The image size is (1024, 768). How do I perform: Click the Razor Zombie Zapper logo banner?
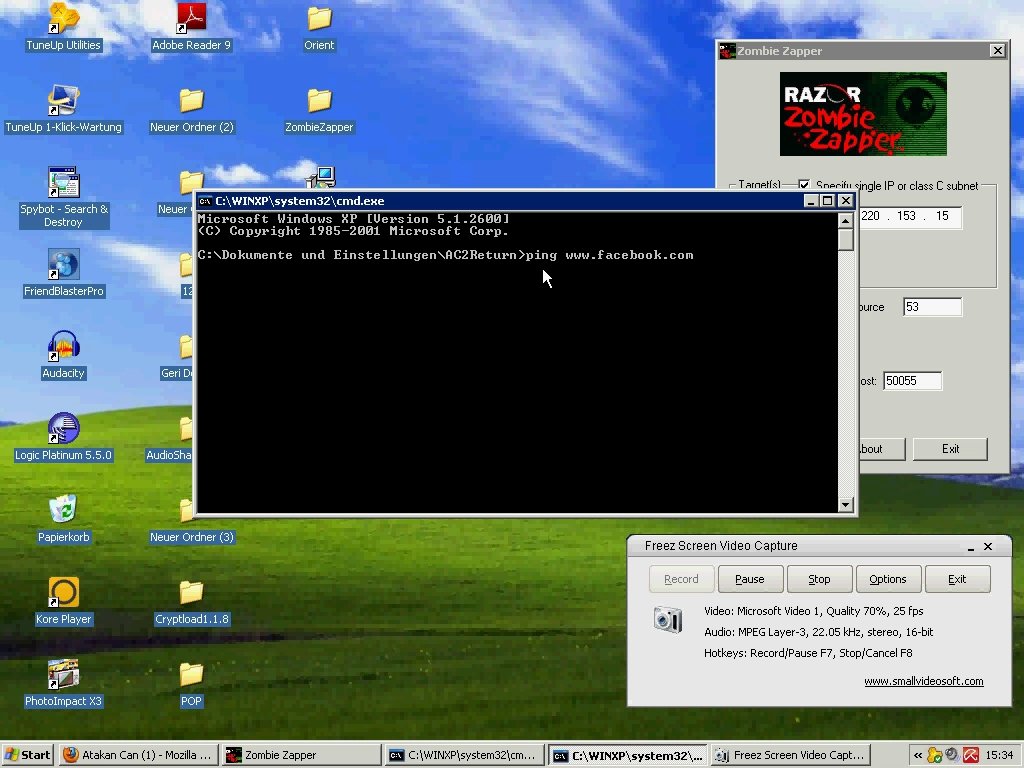(x=863, y=114)
